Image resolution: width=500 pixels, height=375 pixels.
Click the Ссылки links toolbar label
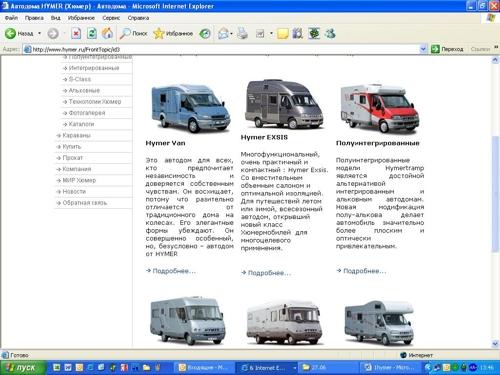coord(480,49)
